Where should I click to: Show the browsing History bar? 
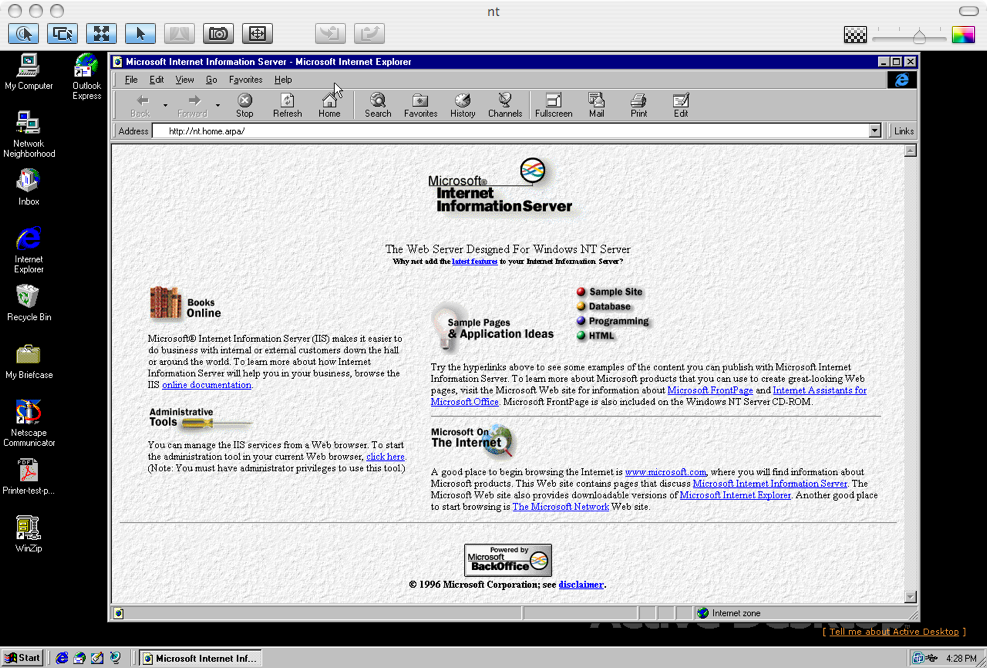(x=463, y=105)
